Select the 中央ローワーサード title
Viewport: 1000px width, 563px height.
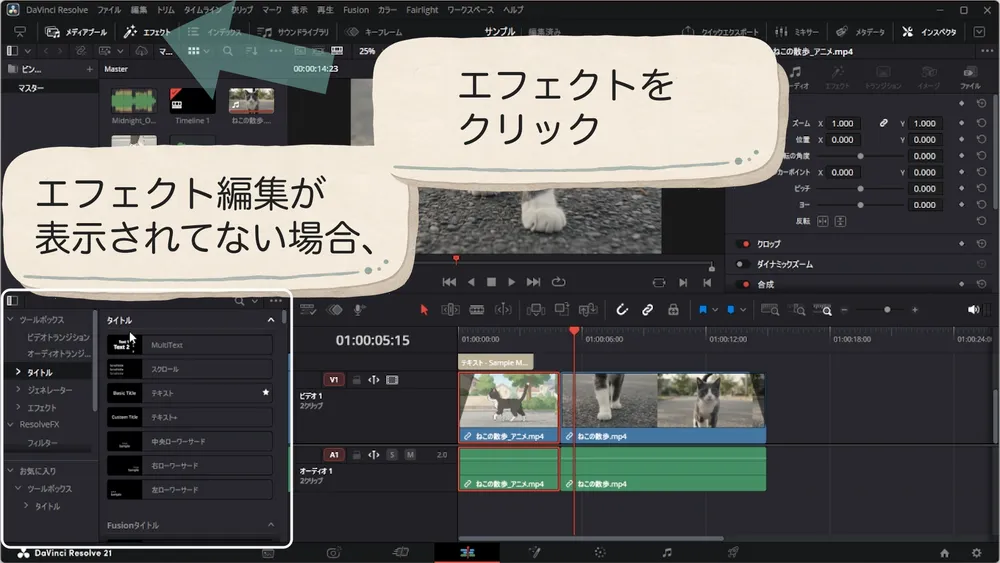point(189,442)
